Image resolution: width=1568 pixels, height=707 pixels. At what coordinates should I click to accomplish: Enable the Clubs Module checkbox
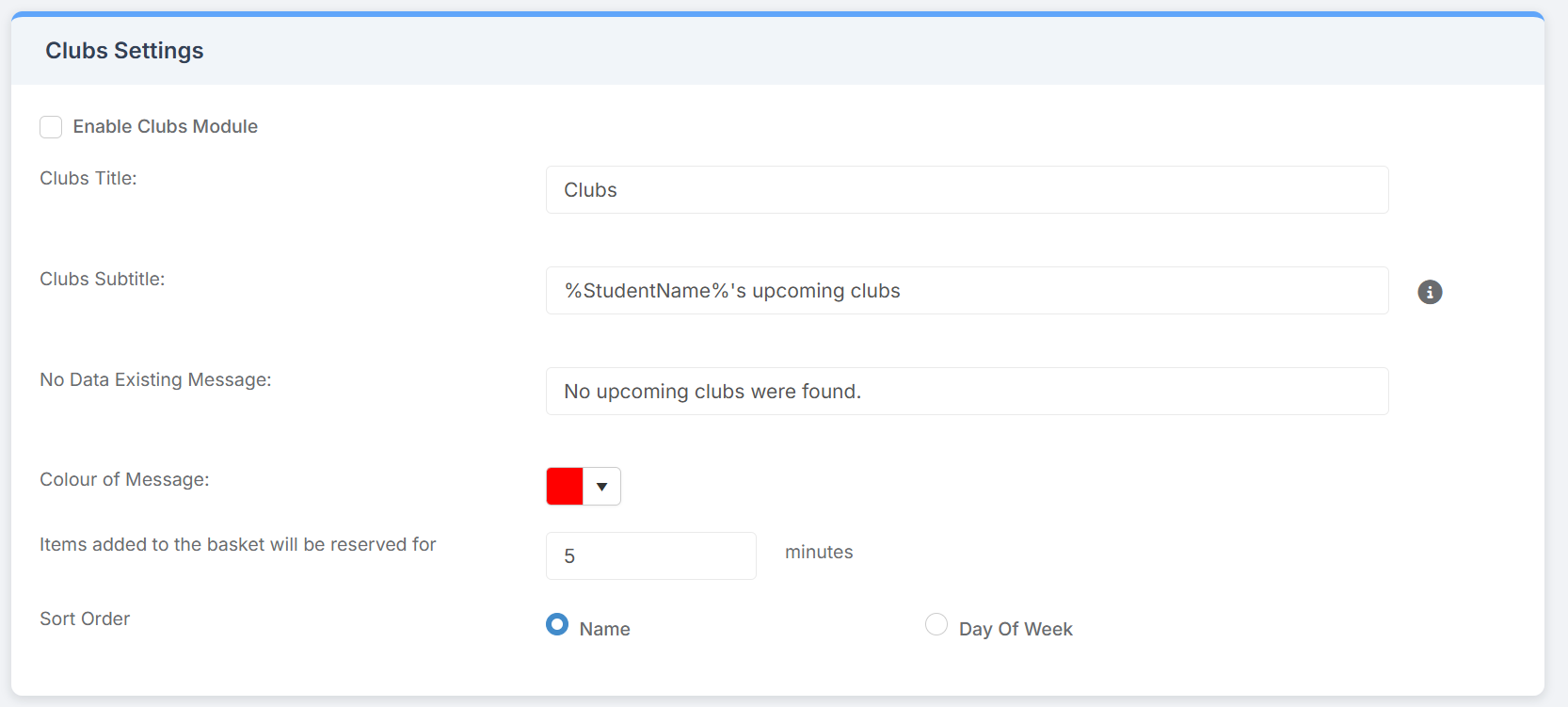pos(51,127)
